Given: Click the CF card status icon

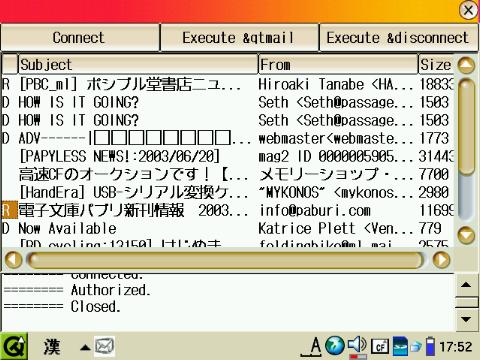Looking at the screenshot, I should [x=380, y=347].
